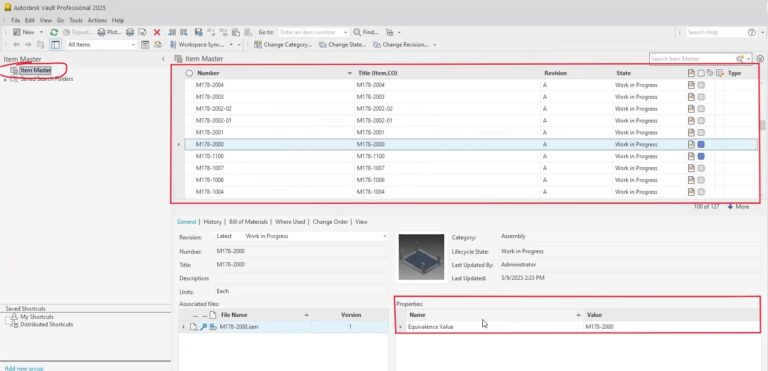Viewport: 768px width, 371px height.
Task: Click the blue square in M178-1100 row
Action: click(x=701, y=156)
